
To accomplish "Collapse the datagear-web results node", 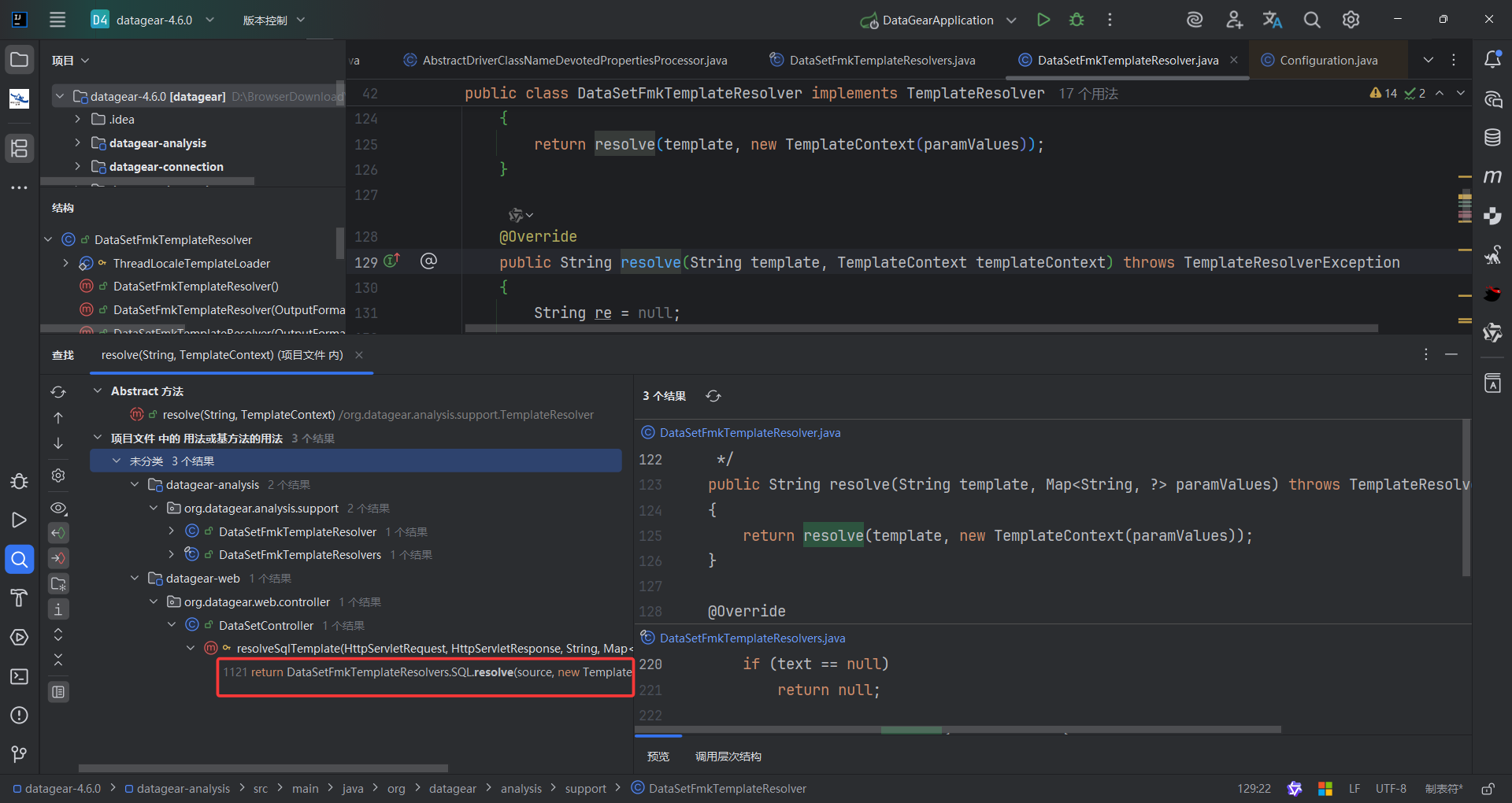I will pyautogui.click(x=135, y=578).
